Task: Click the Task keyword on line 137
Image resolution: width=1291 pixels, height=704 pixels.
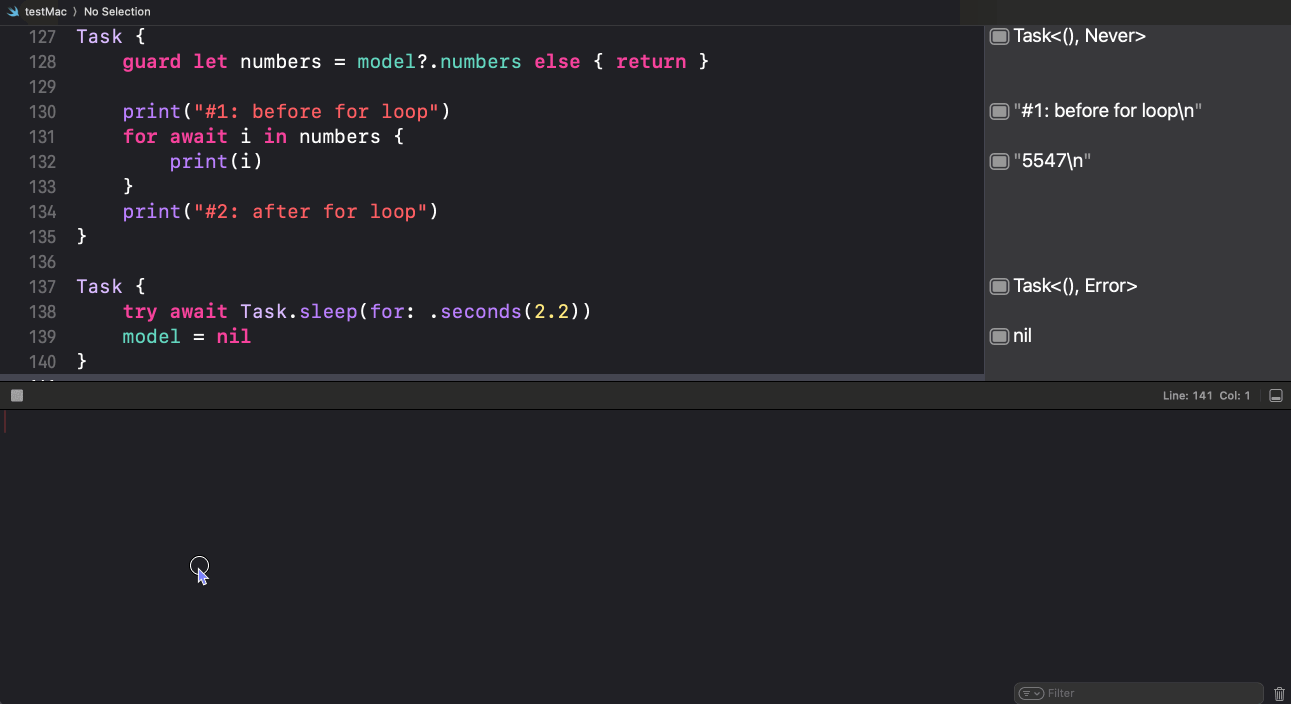Action: (99, 287)
